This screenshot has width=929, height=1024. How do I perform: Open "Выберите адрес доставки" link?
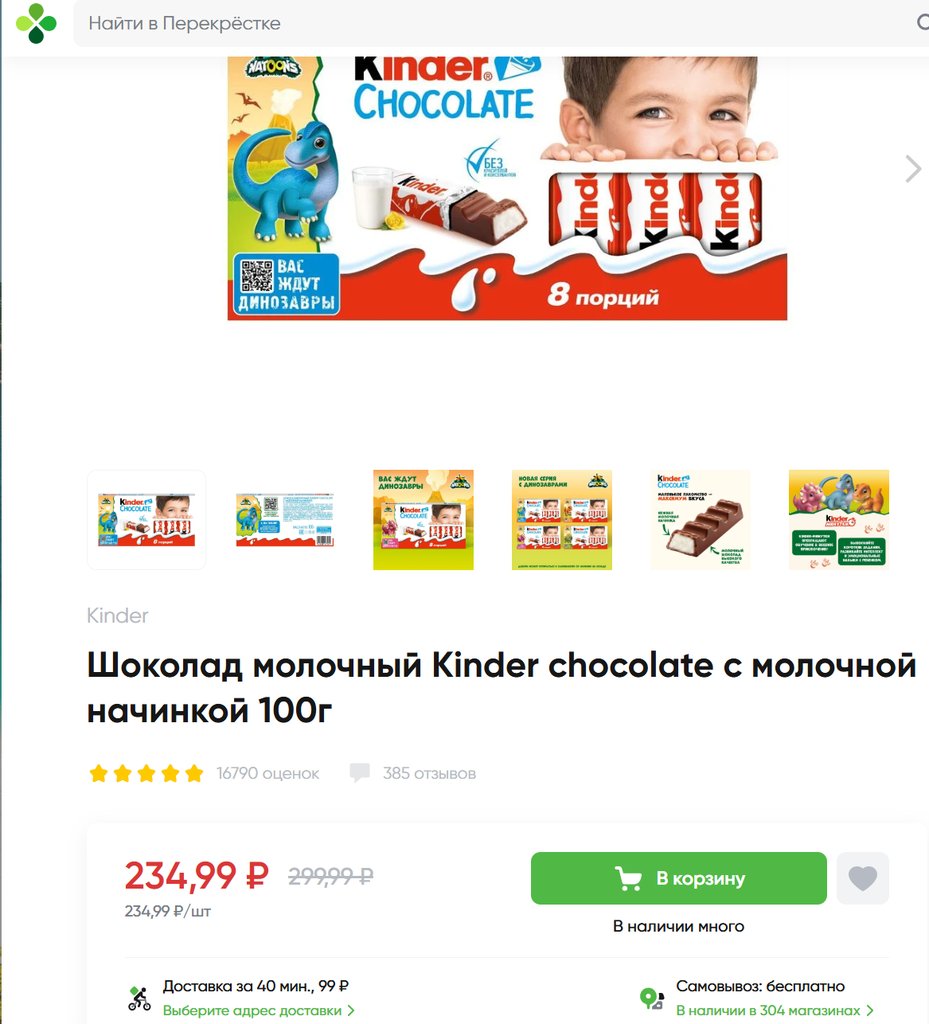(x=259, y=1010)
